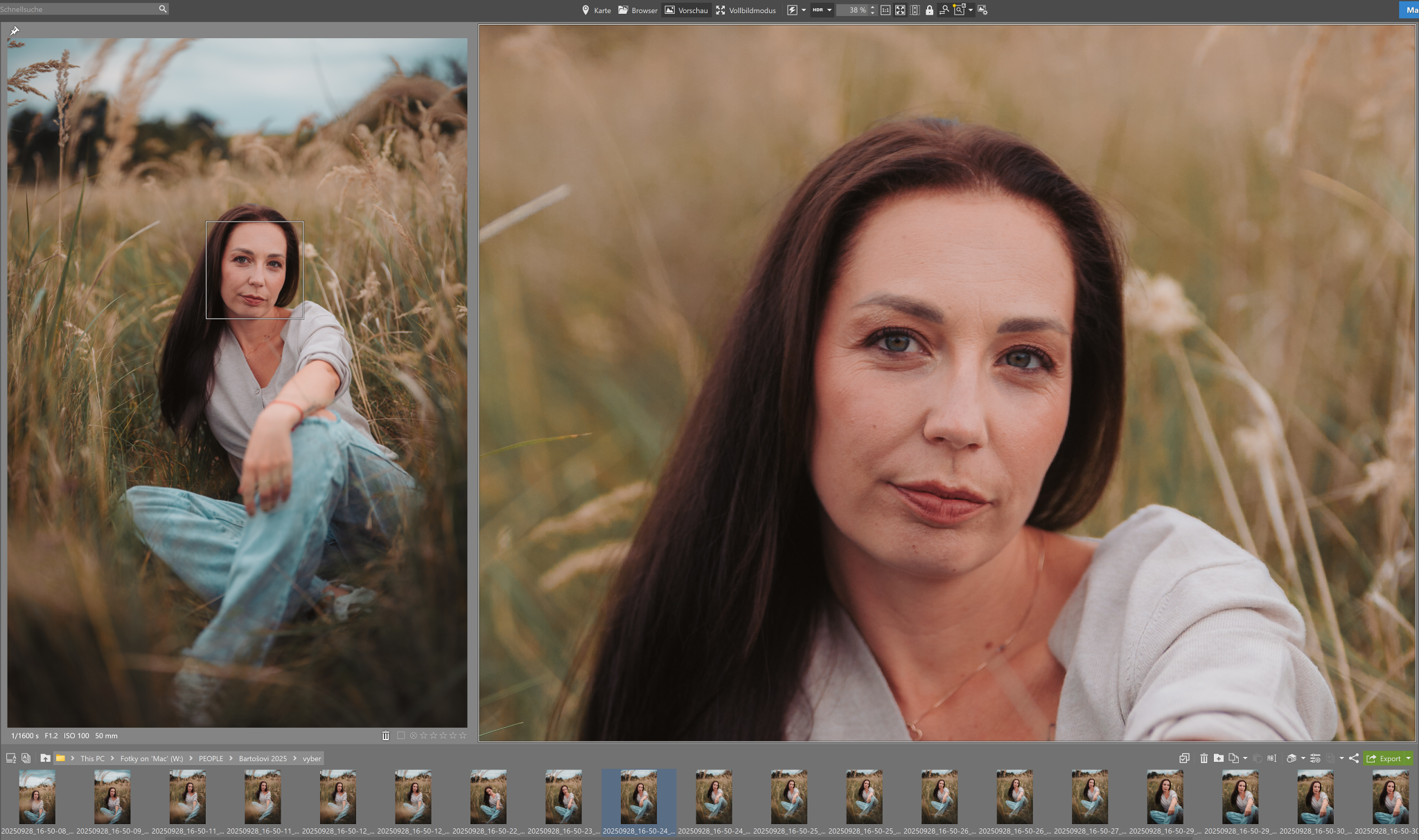Screen dimensions: 1419x840
Task: Toggle the select-all checkbox icon in the bottom toolbar
Action: tap(1184, 758)
